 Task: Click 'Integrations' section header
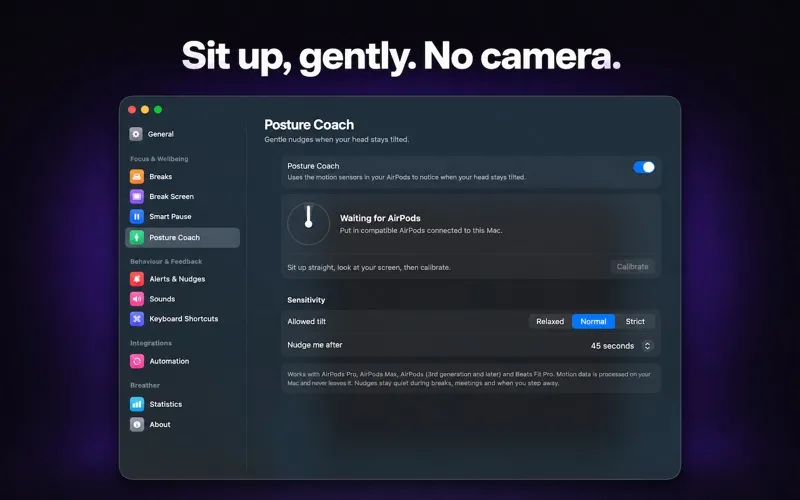tap(151, 343)
